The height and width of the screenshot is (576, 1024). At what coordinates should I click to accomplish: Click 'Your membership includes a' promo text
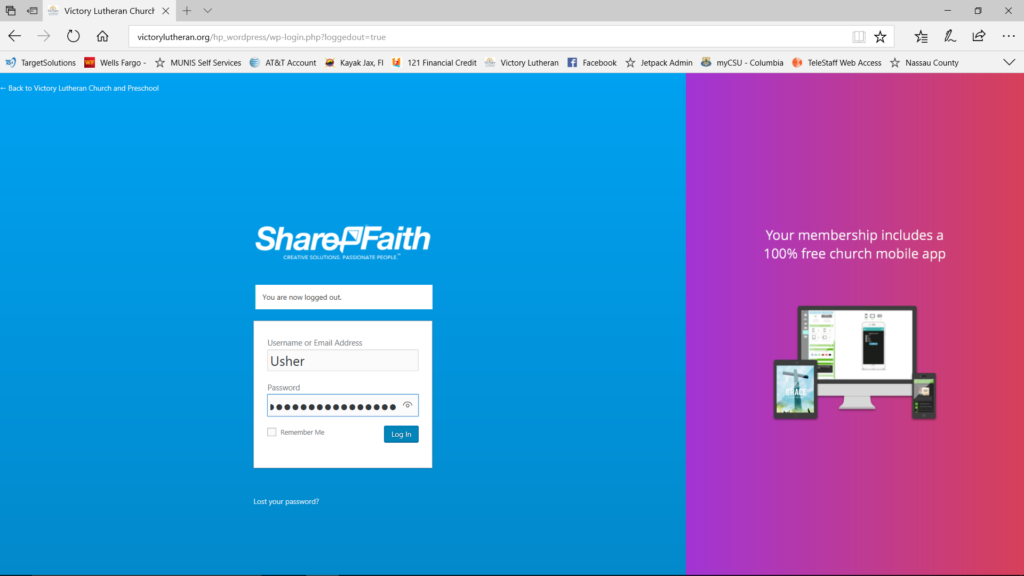tap(854, 235)
